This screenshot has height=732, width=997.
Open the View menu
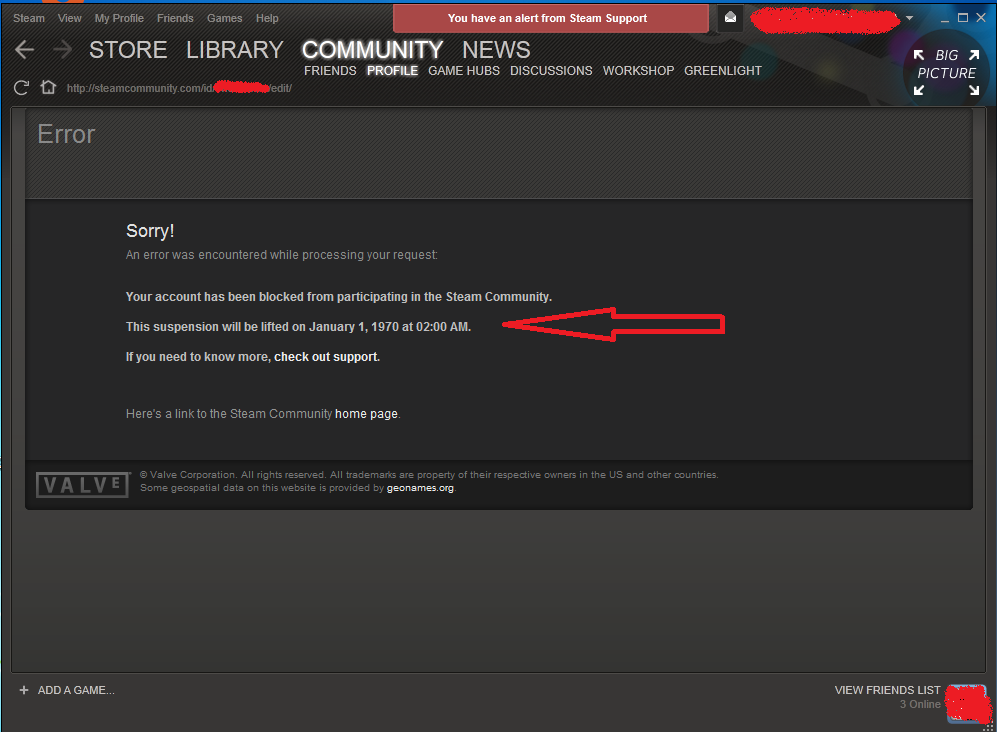69,18
